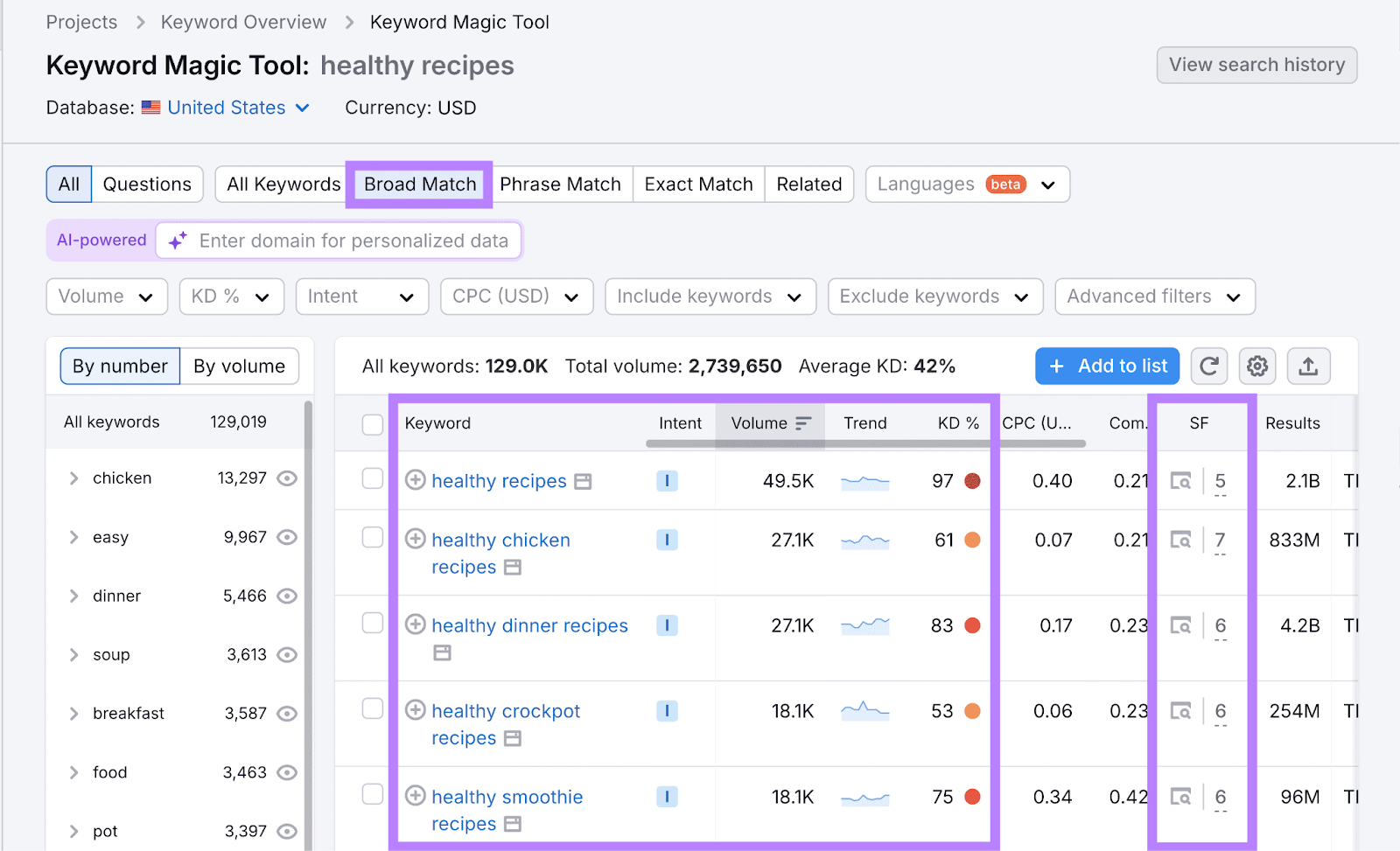This screenshot has height=851, width=1400.
Task: Expand metrics with plus icon on healthy smoothie recipes
Action: click(x=415, y=795)
